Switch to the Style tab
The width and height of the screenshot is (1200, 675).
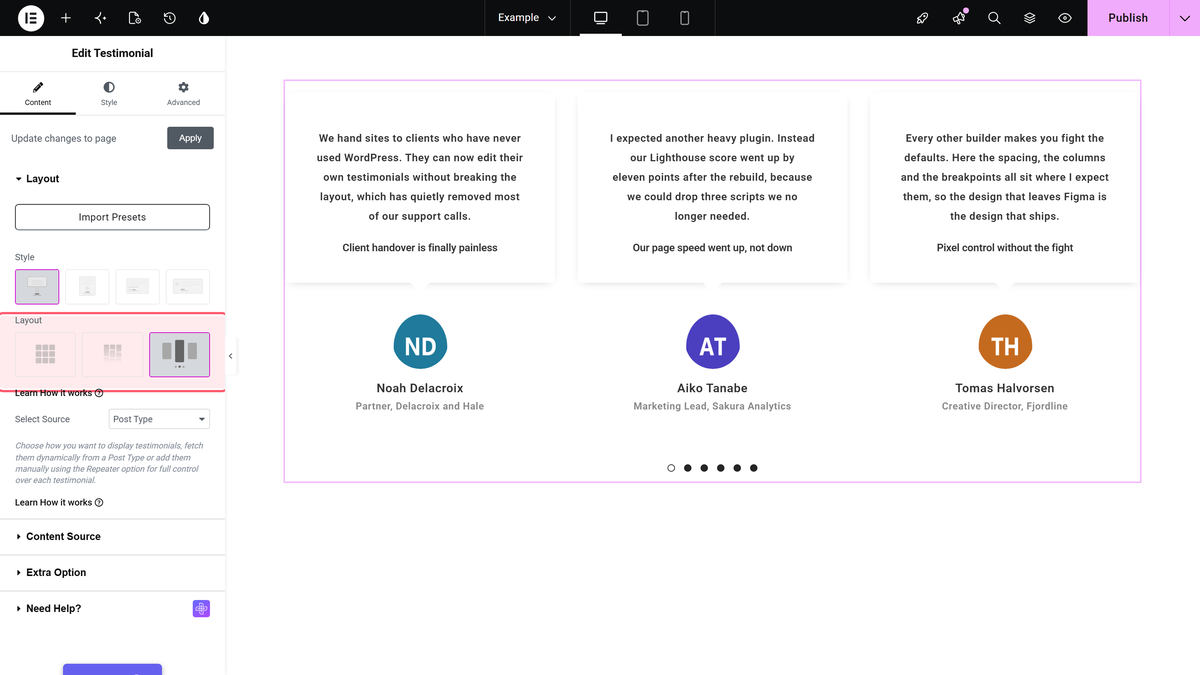(x=109, y=95)
